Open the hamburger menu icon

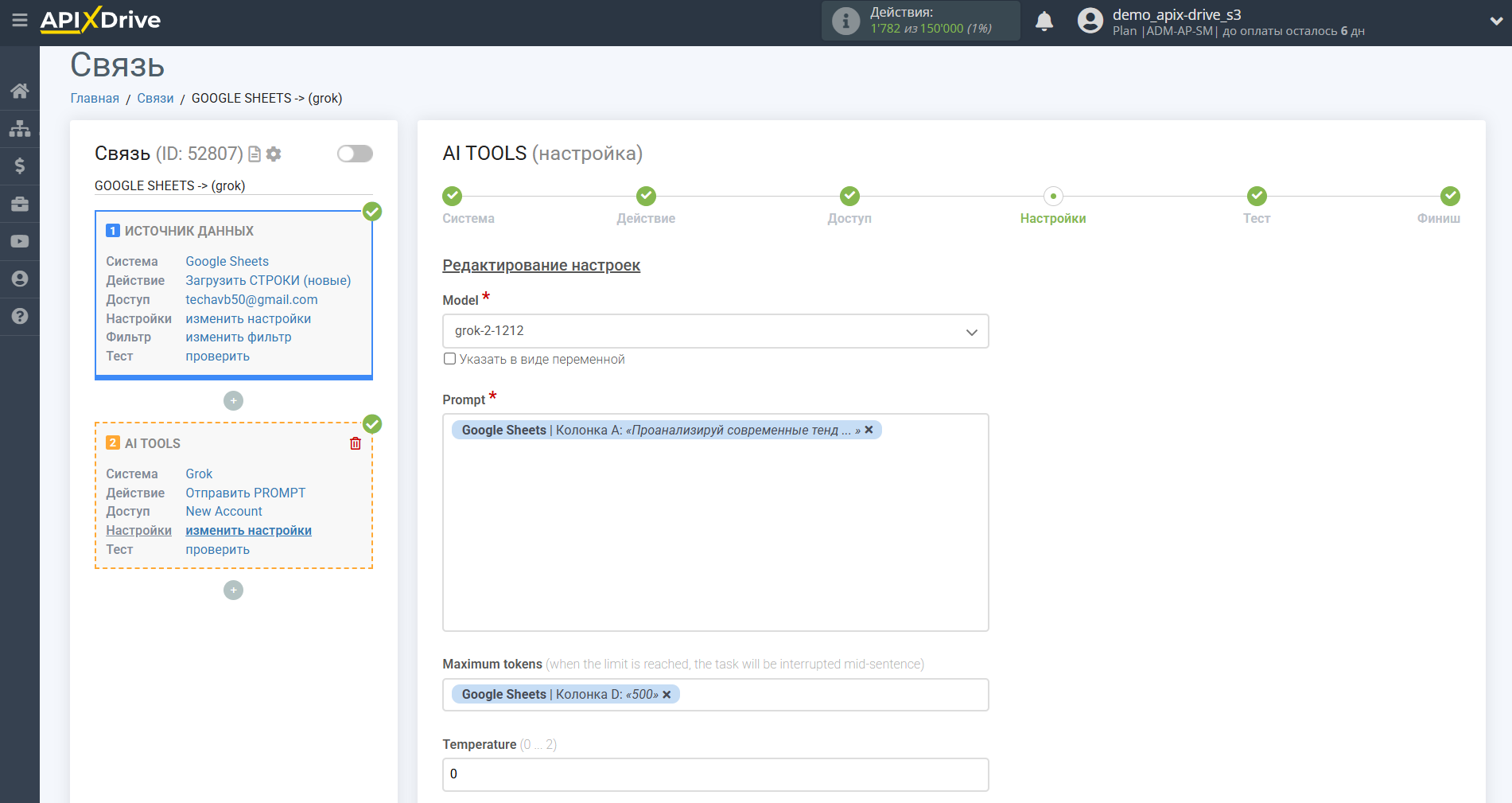(19, 20)
